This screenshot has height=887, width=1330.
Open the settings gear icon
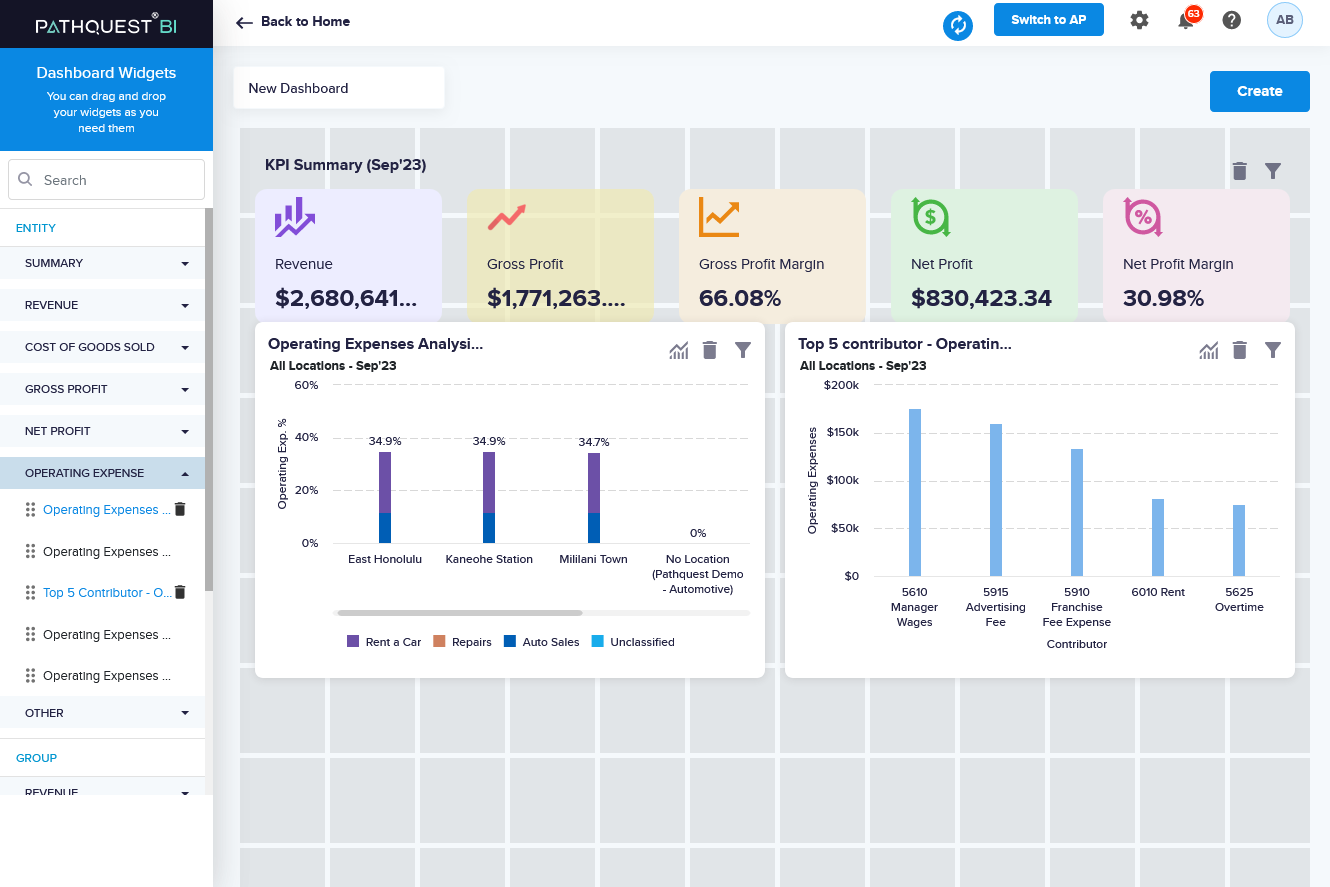(x=1139, y=20)
